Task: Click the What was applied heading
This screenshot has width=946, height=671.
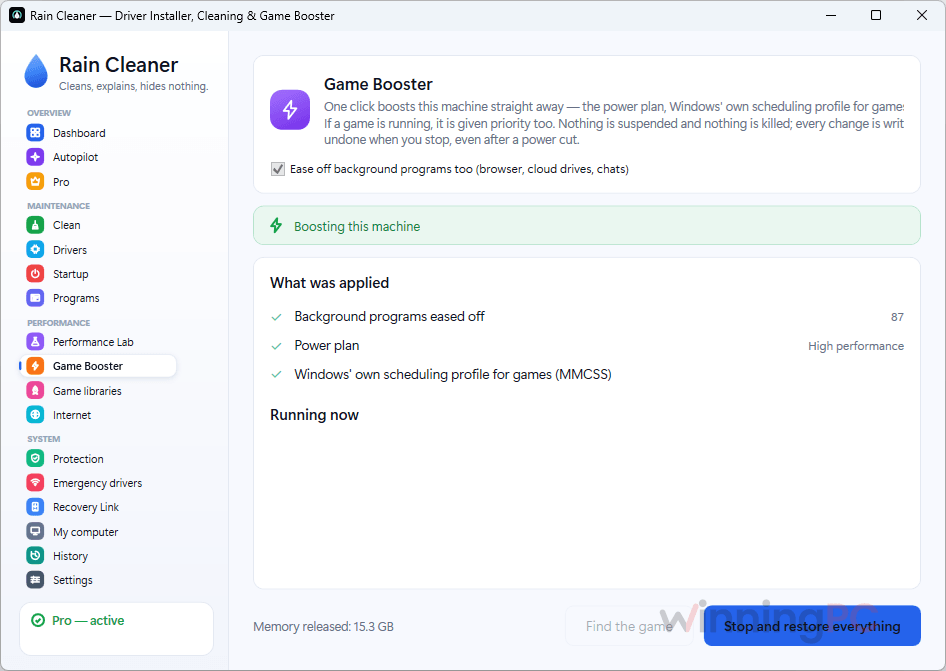Action: coord(329,283)
